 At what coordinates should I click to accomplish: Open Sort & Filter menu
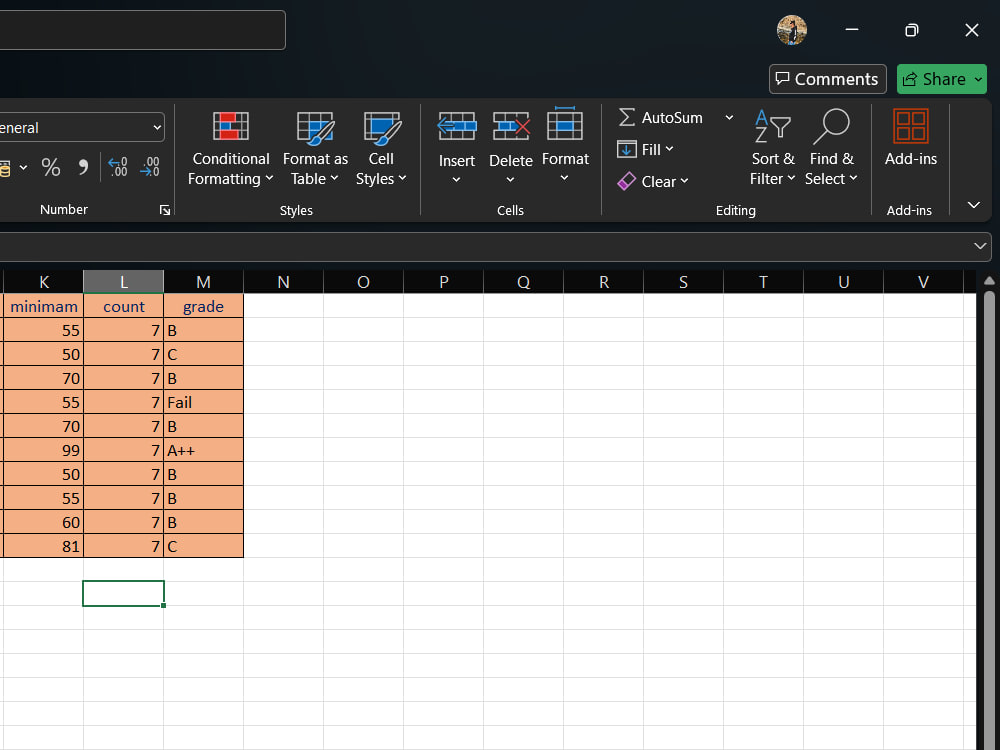[x=772, y=149]
